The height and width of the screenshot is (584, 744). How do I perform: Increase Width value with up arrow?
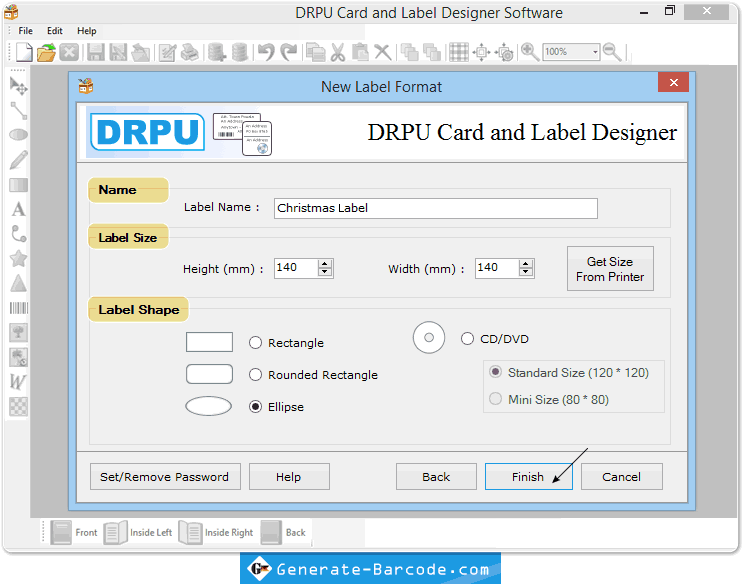click(526, 264)
